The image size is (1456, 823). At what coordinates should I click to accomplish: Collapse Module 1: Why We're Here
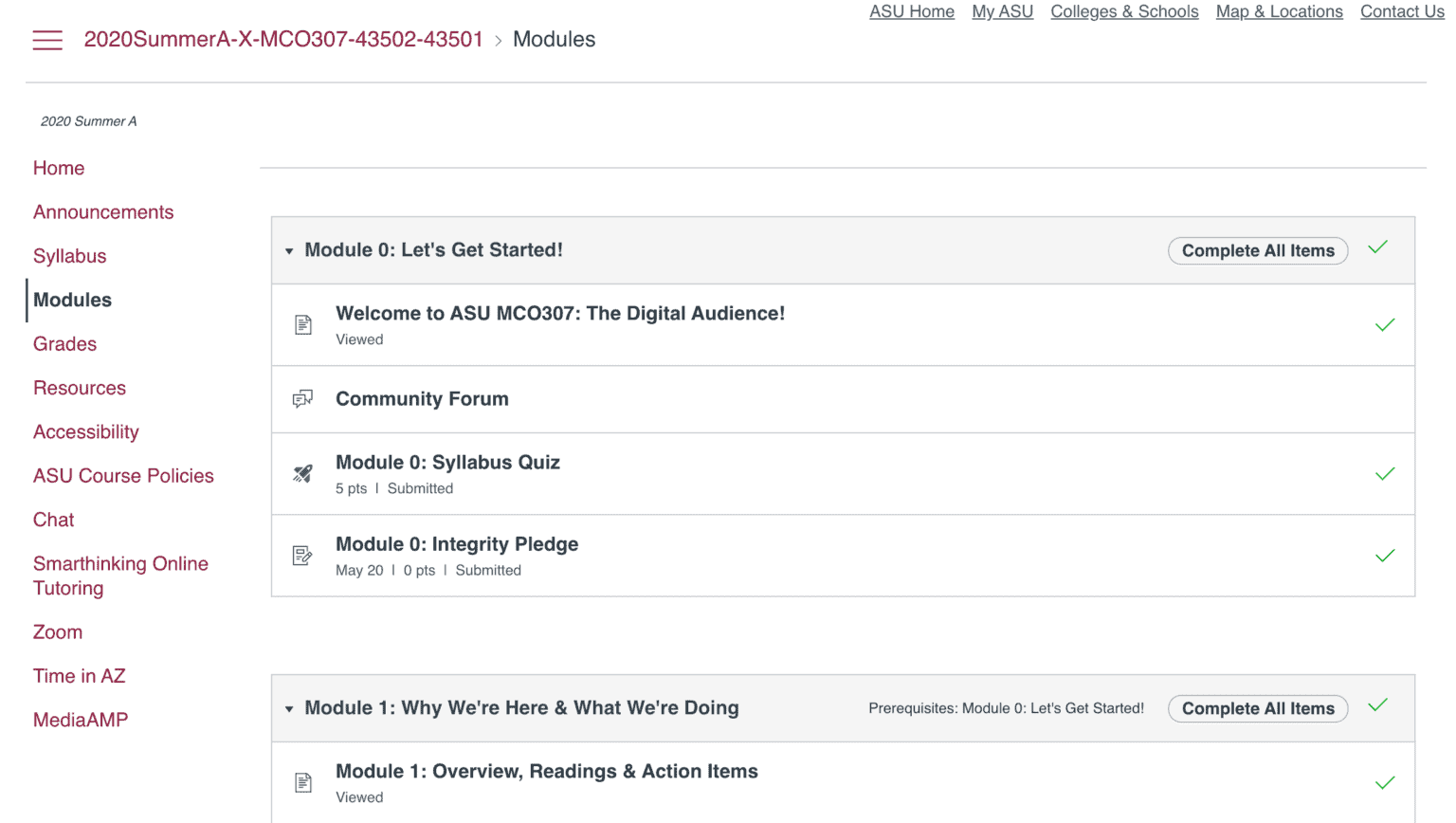(x=289, y=708)
